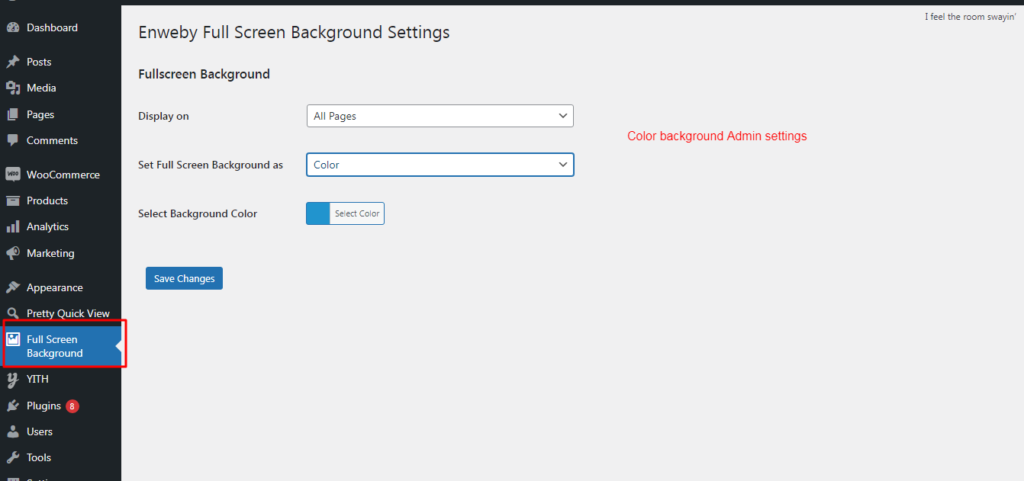Click the Pages icon in sidebar
The image size is (1024, 481).
pos(12,115)
